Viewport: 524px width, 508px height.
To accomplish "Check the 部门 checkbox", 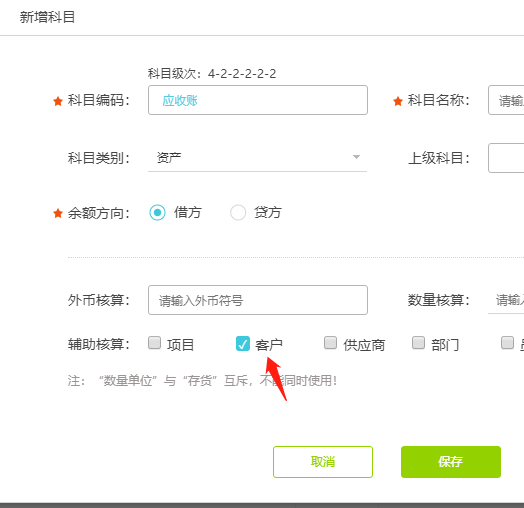I will point(418,343).
